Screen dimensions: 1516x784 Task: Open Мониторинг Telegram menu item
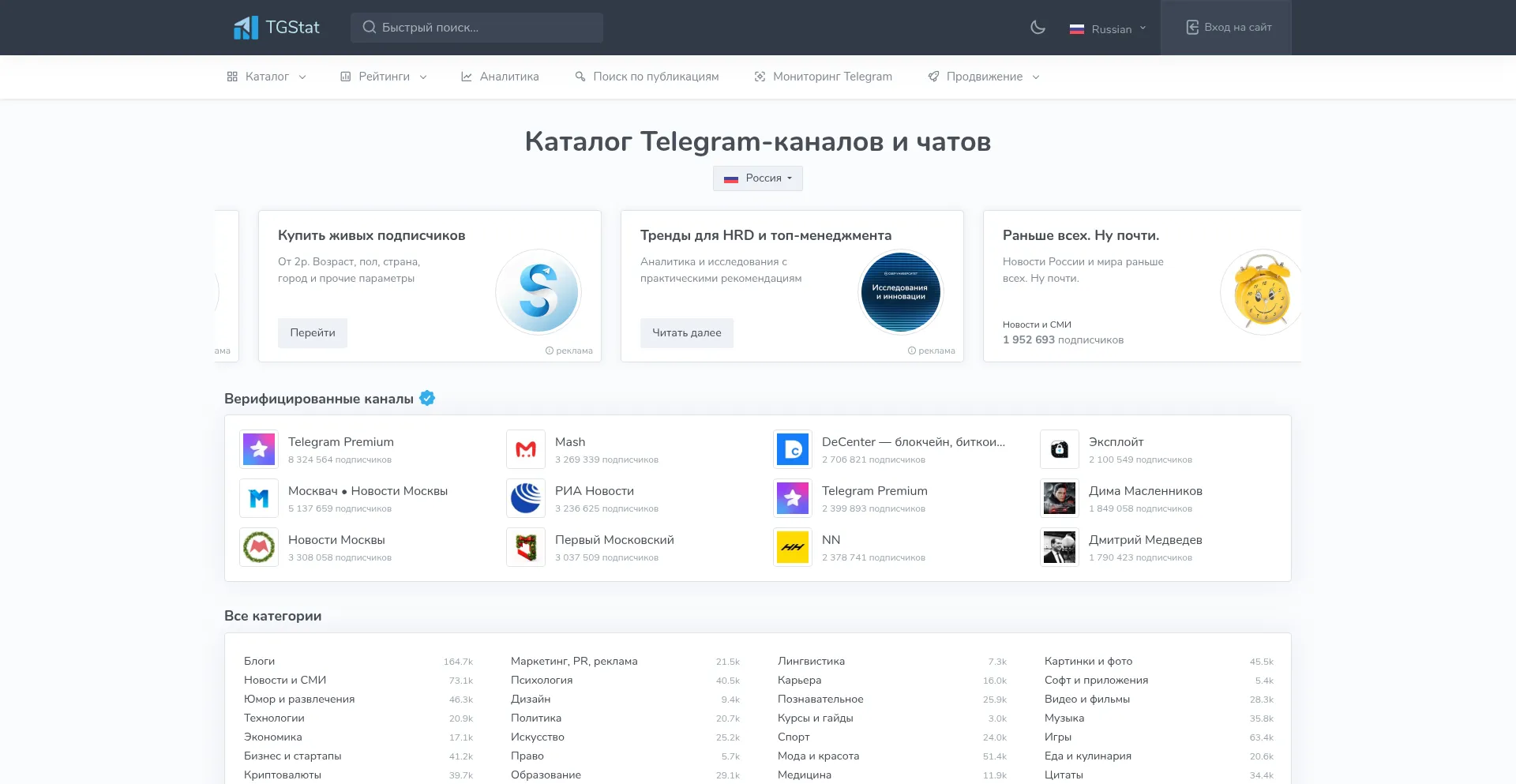point(824,77)
